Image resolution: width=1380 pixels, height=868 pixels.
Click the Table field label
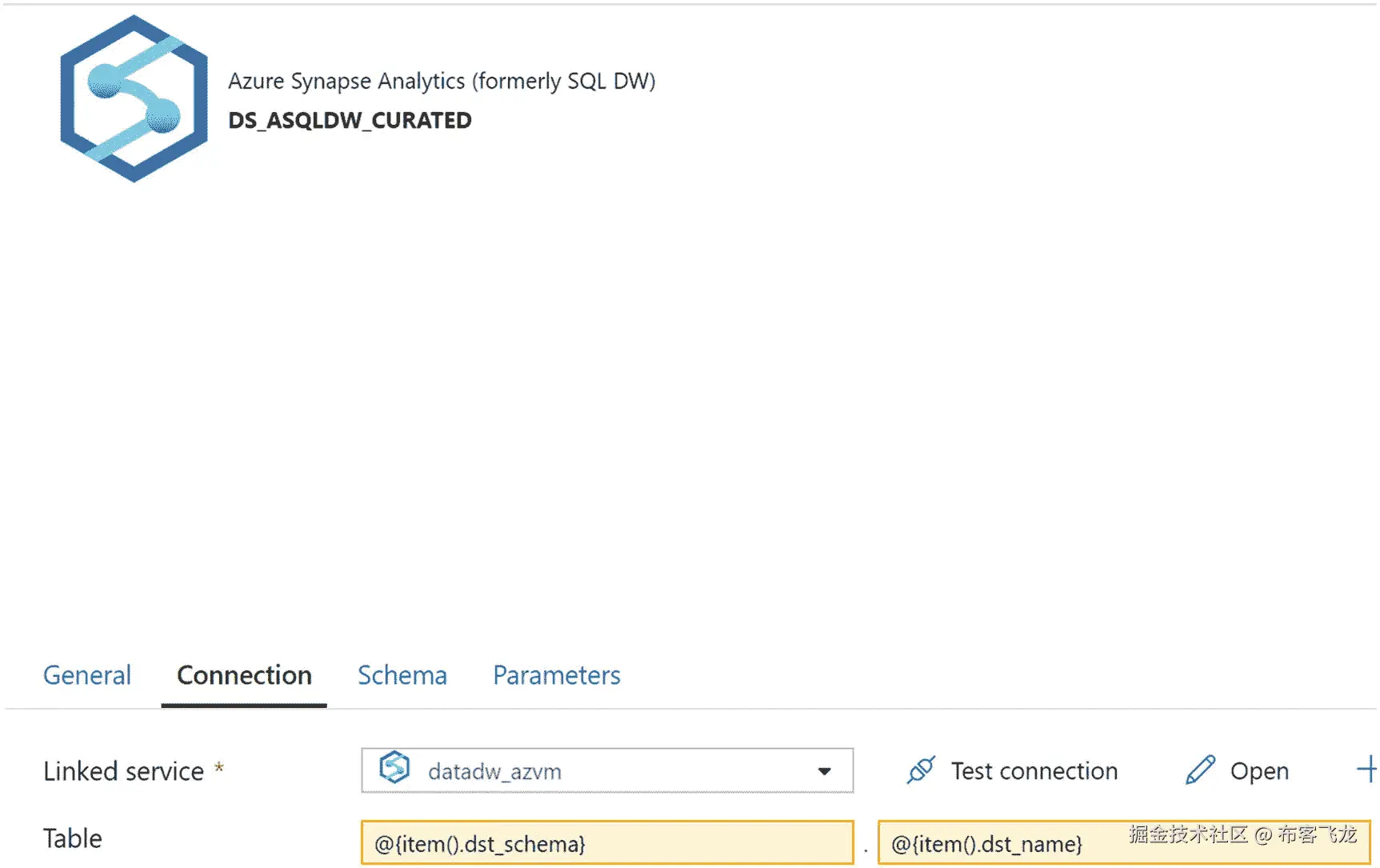[x=73, y=838]
